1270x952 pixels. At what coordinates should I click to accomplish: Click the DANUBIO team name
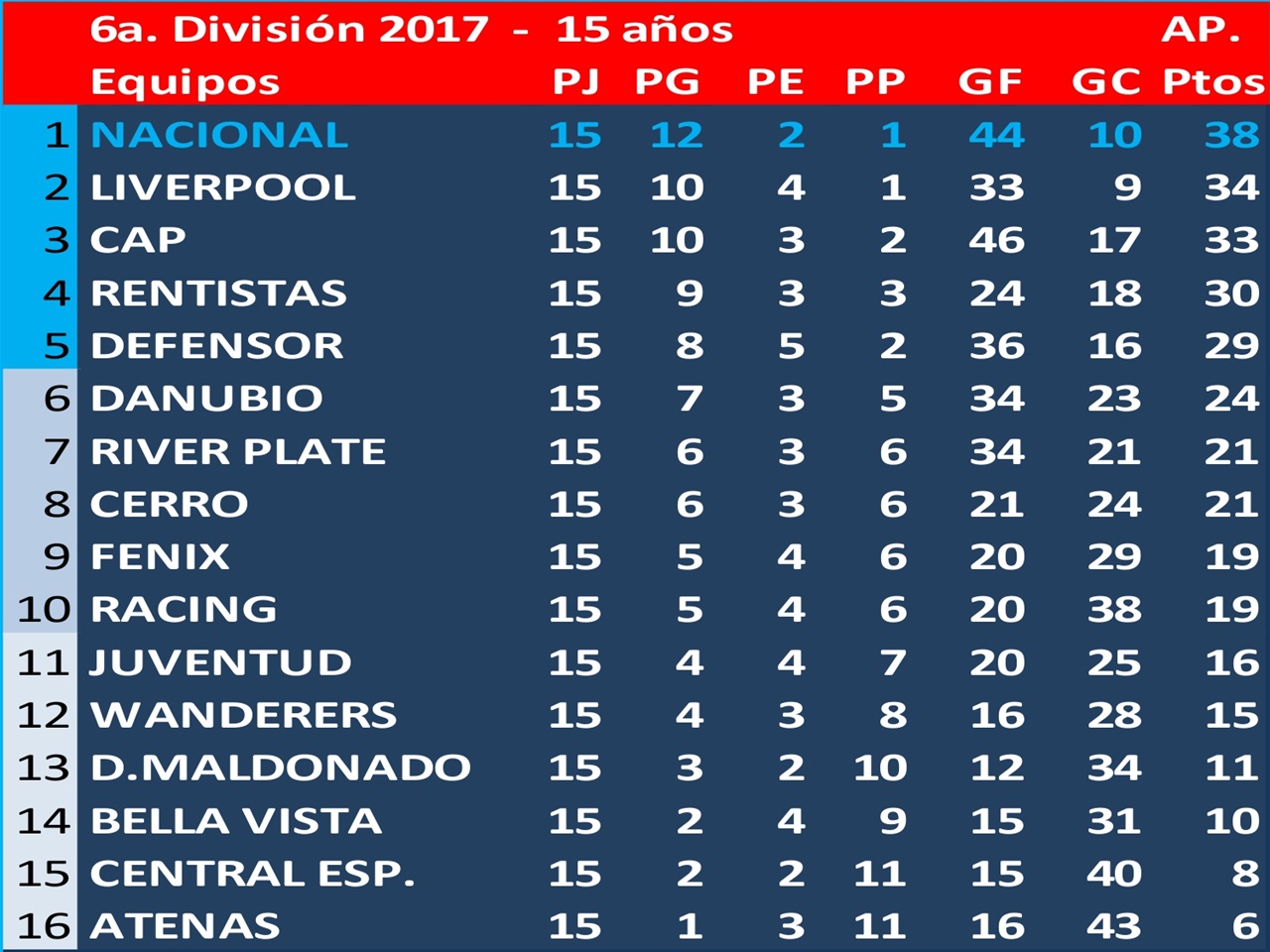(206, 399)
